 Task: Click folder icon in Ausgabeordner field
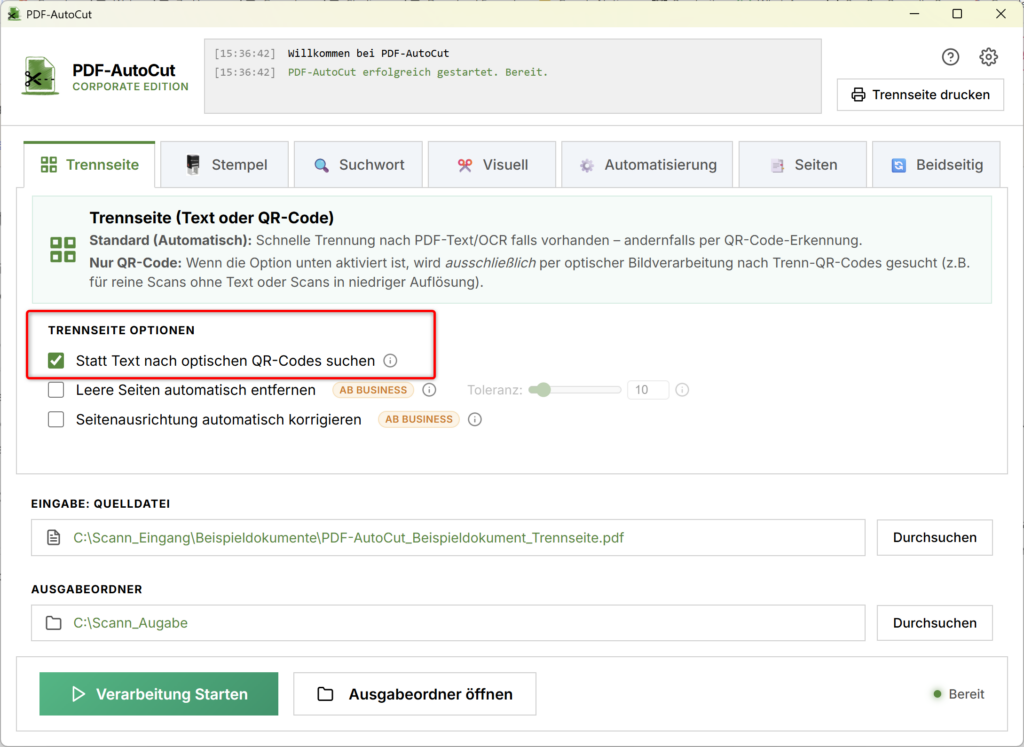(x=54, y=623)
